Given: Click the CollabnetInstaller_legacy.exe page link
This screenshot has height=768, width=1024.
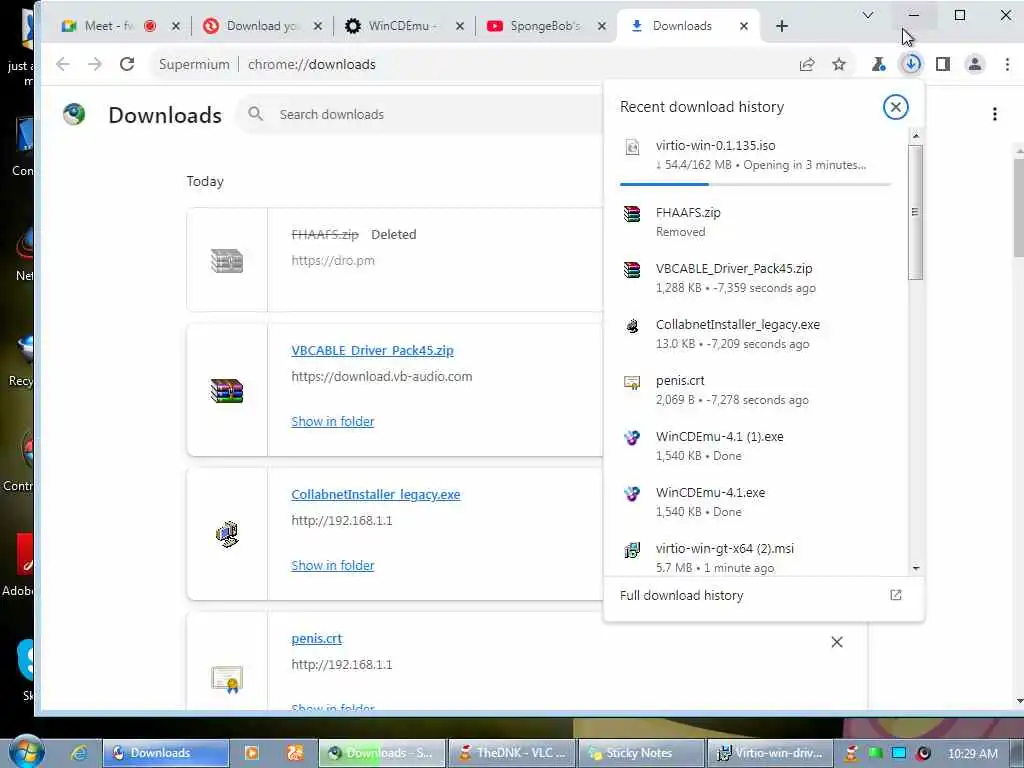Looking at the screenshot, I should [x=376, y=494].
